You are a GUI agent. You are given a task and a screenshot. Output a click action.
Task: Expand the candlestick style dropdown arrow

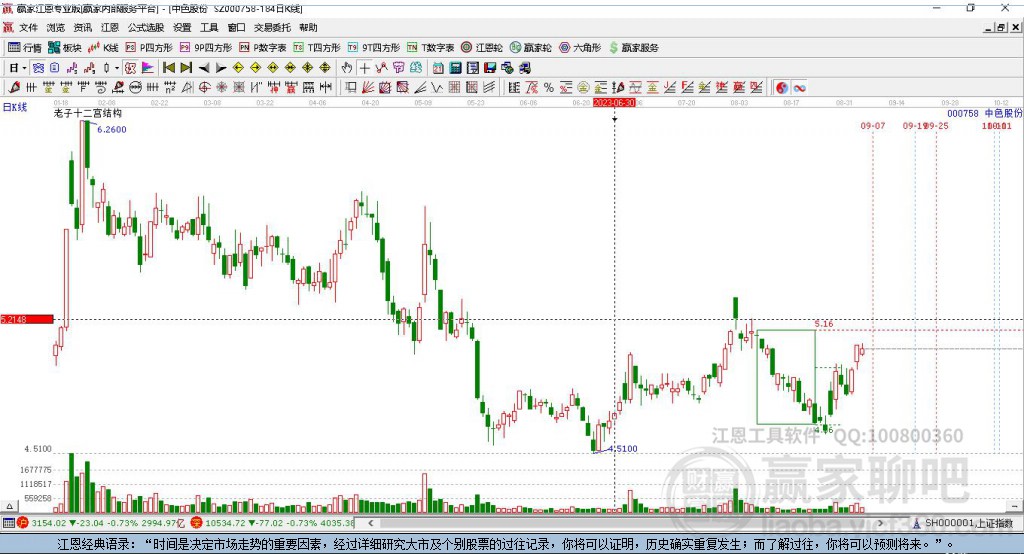coord(117,68)
